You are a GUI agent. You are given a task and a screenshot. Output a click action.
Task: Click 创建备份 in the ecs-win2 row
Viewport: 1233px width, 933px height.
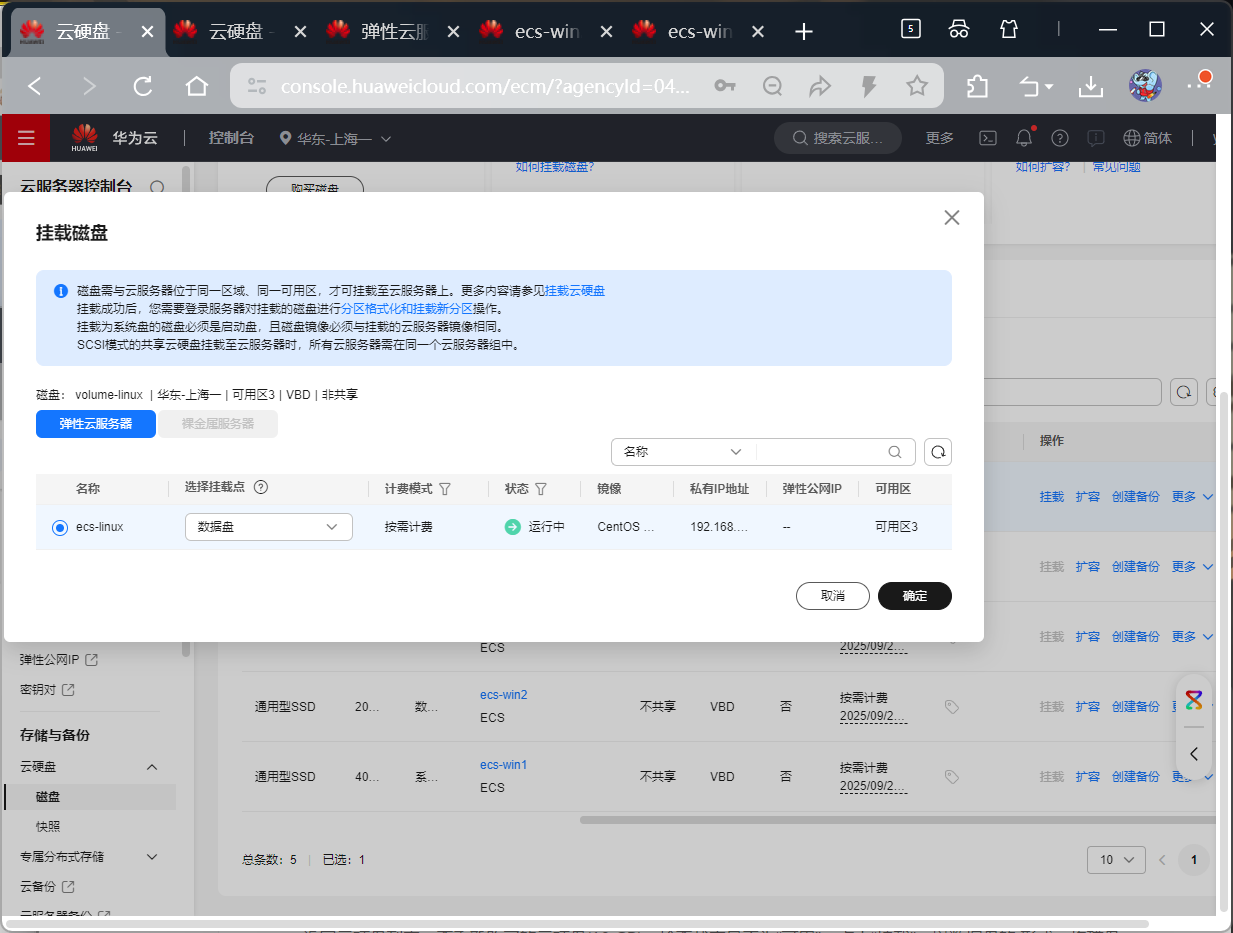click(1136, 707)
